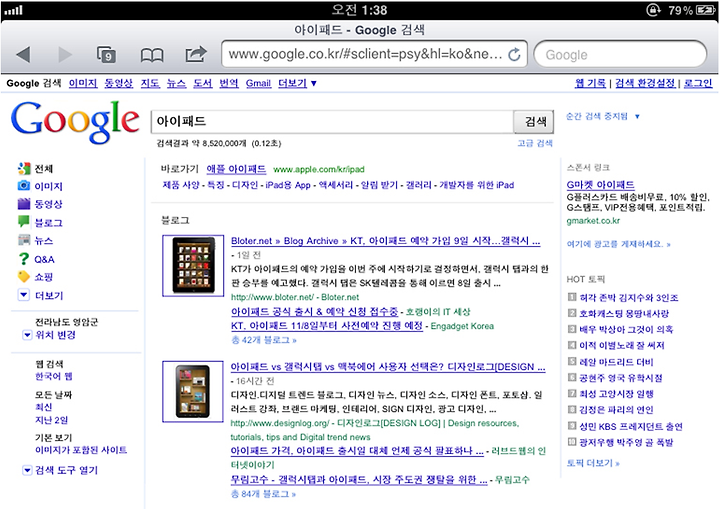Open the 애플 아이패드 shortcut link
This screenshot has height=509, width=720.
click(236, 169)
